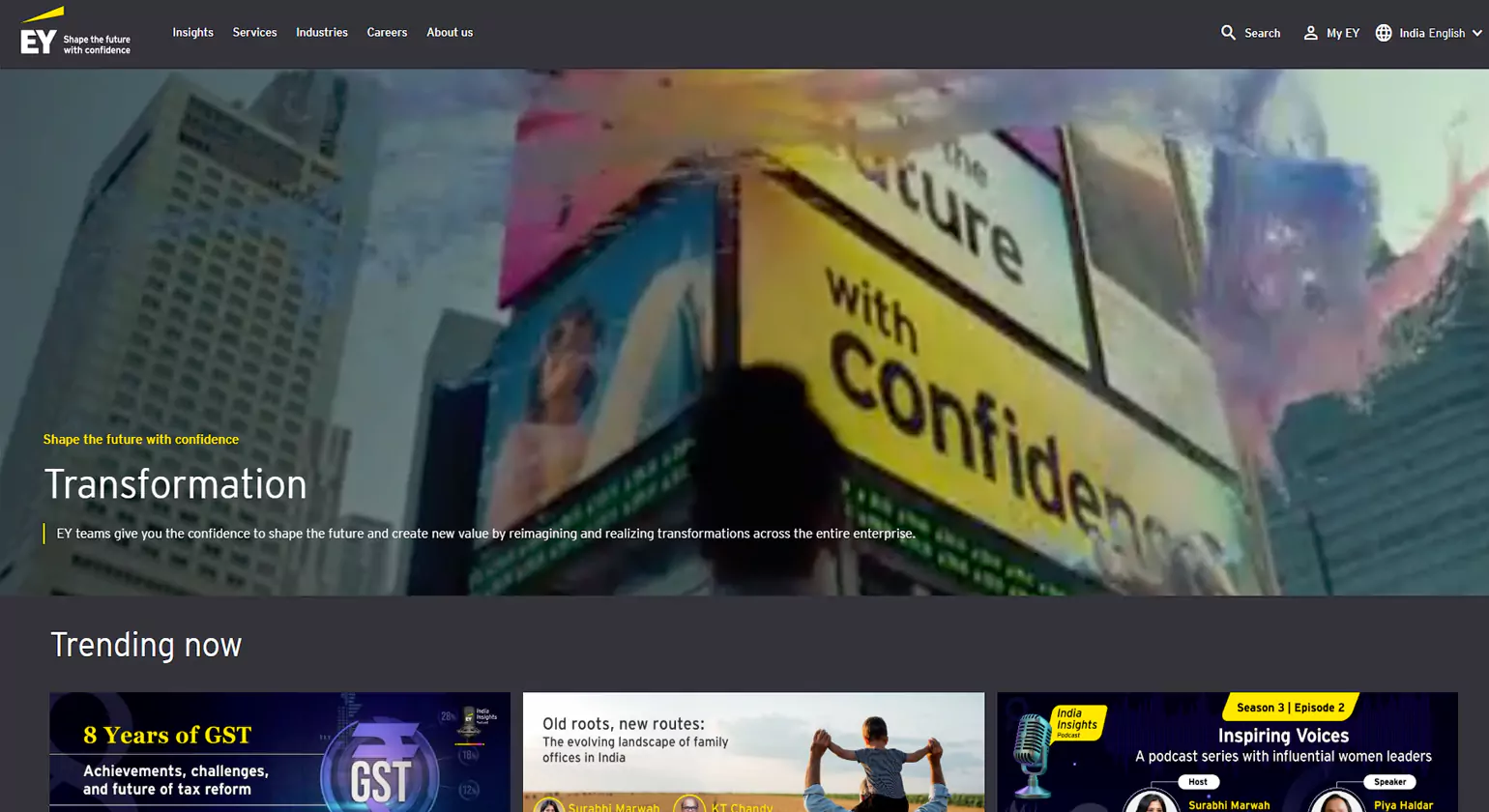Select Industries in the top navigation
Viewport: 1489px width, 812px height.
(322, 33)
